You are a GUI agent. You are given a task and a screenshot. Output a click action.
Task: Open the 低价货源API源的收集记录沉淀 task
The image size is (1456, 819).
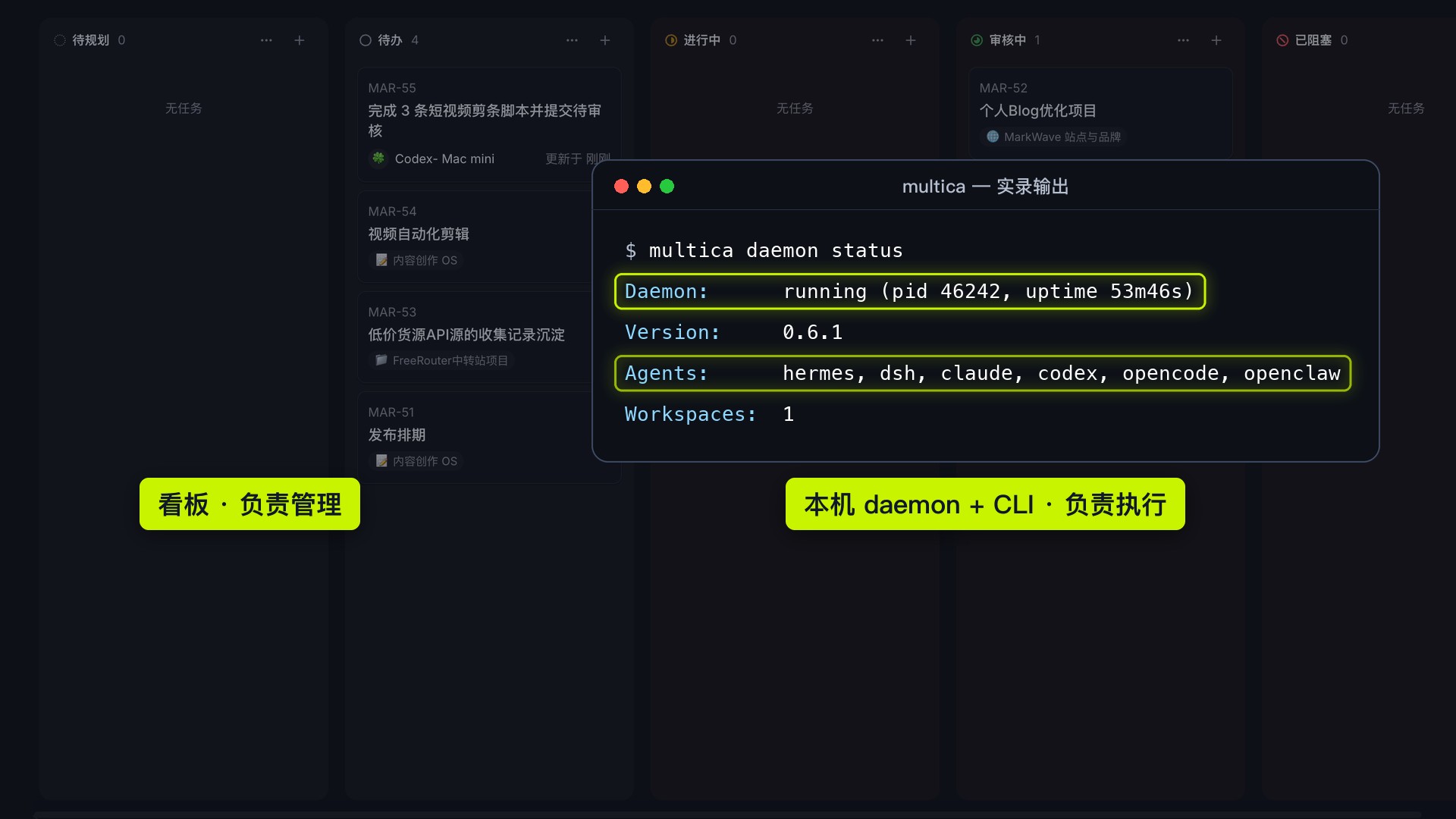click(475, 337)
